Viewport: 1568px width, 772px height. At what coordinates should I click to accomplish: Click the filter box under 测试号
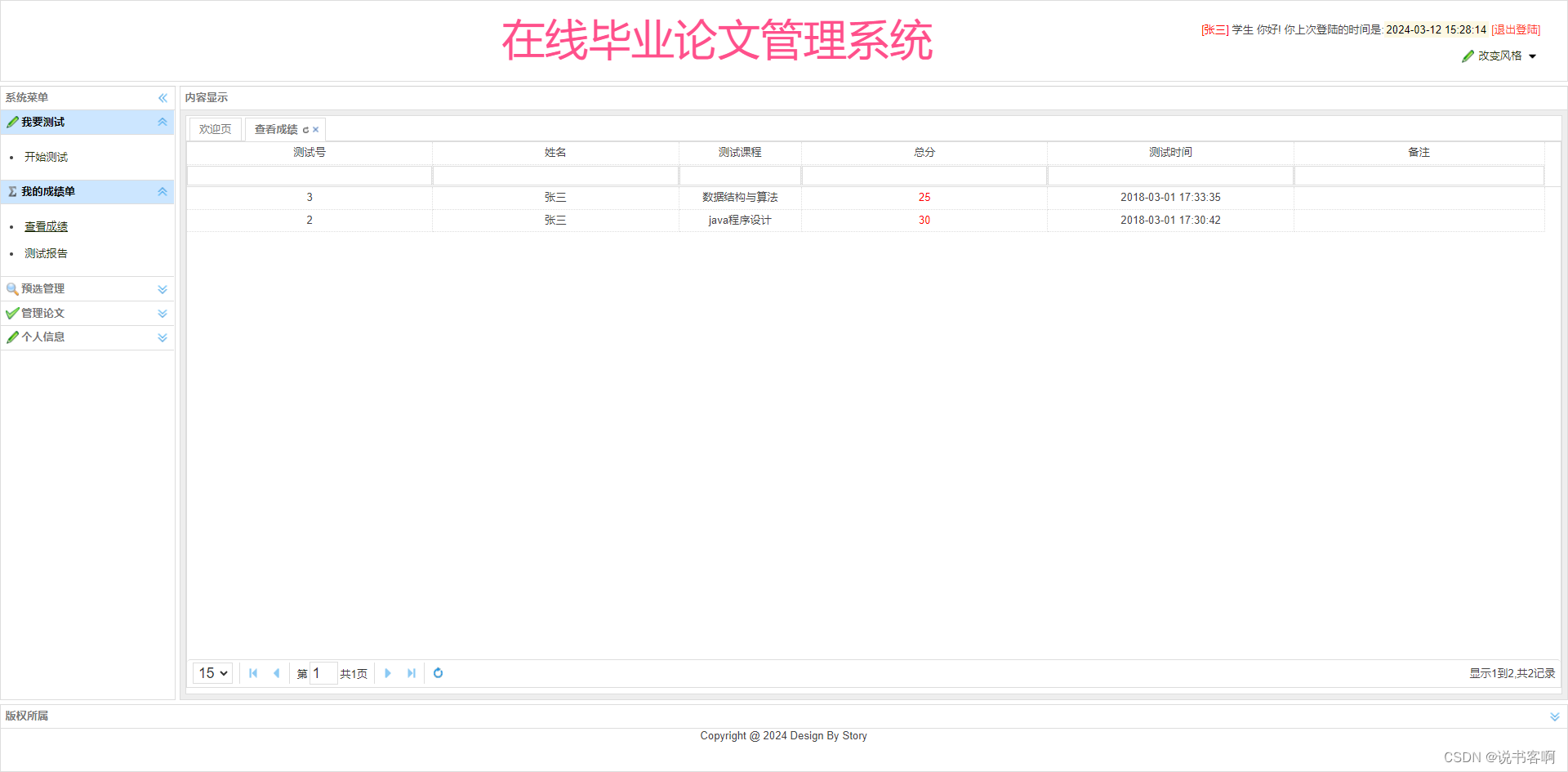pyautogui.click(x=310, y=176)
